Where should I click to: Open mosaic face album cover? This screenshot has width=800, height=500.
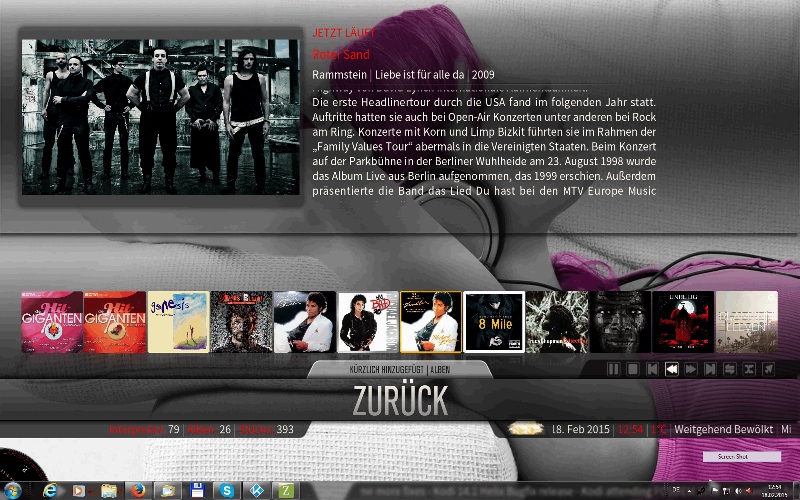pos(242,322)
